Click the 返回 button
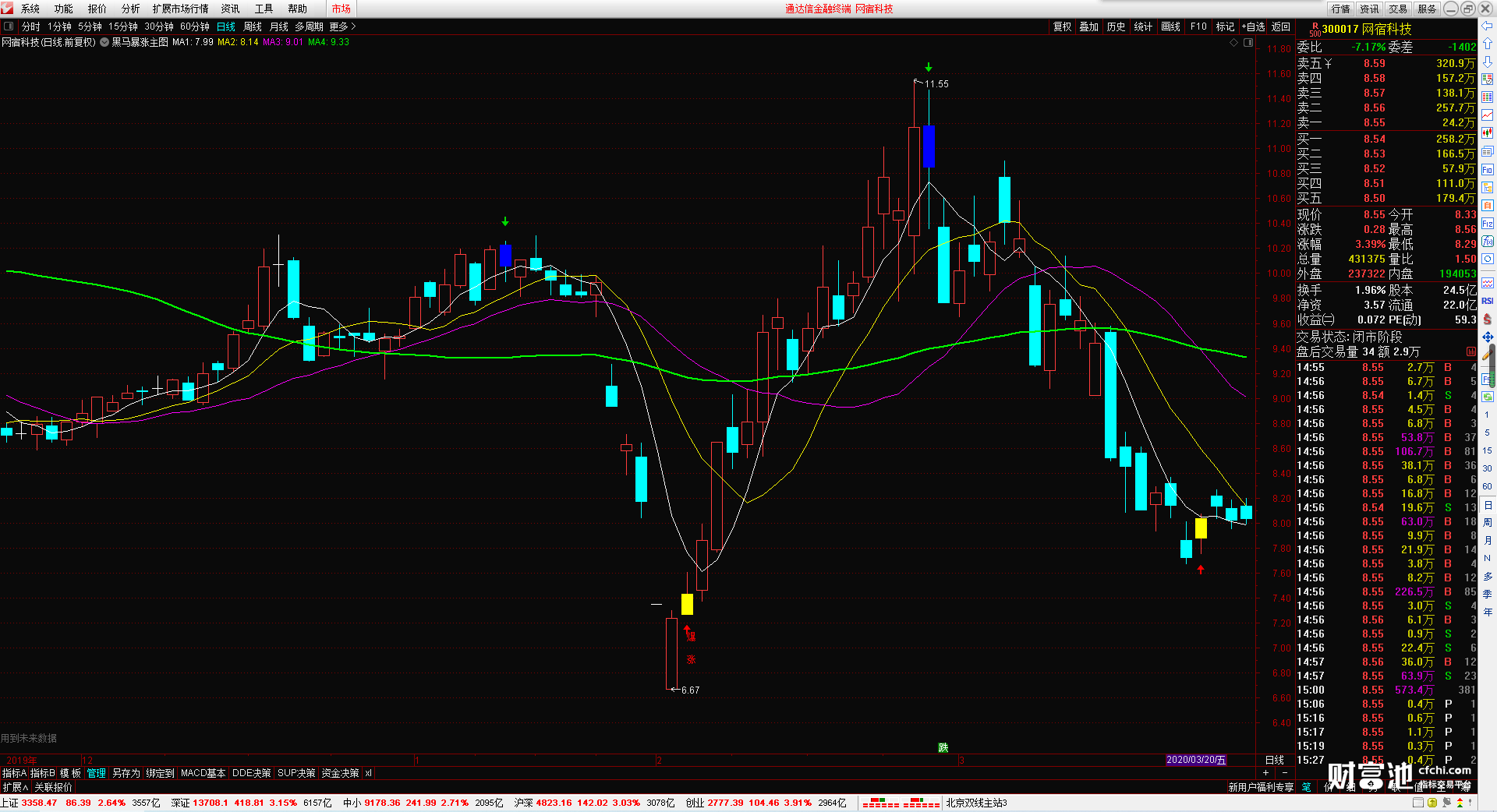 (1281, 26)
